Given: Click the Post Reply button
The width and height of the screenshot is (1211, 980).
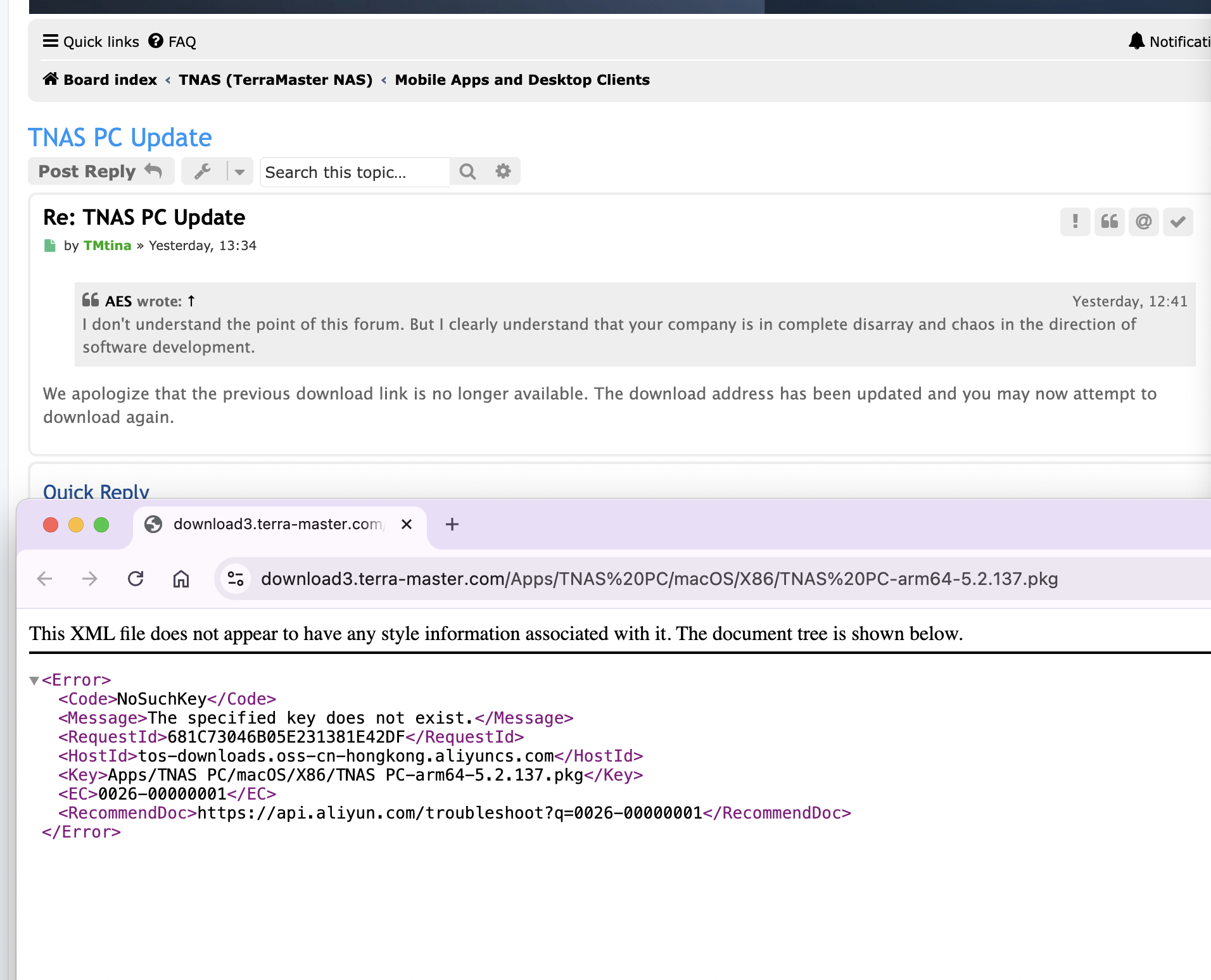Looking at the screenshot, I should [x=101, y=172].
